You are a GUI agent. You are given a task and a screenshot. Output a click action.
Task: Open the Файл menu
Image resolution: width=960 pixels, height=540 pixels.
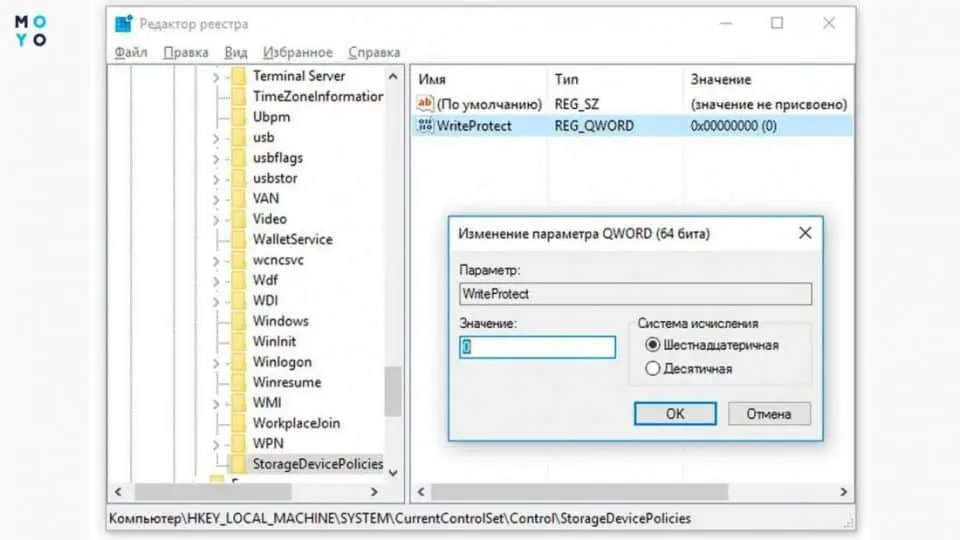pos(130,52)
